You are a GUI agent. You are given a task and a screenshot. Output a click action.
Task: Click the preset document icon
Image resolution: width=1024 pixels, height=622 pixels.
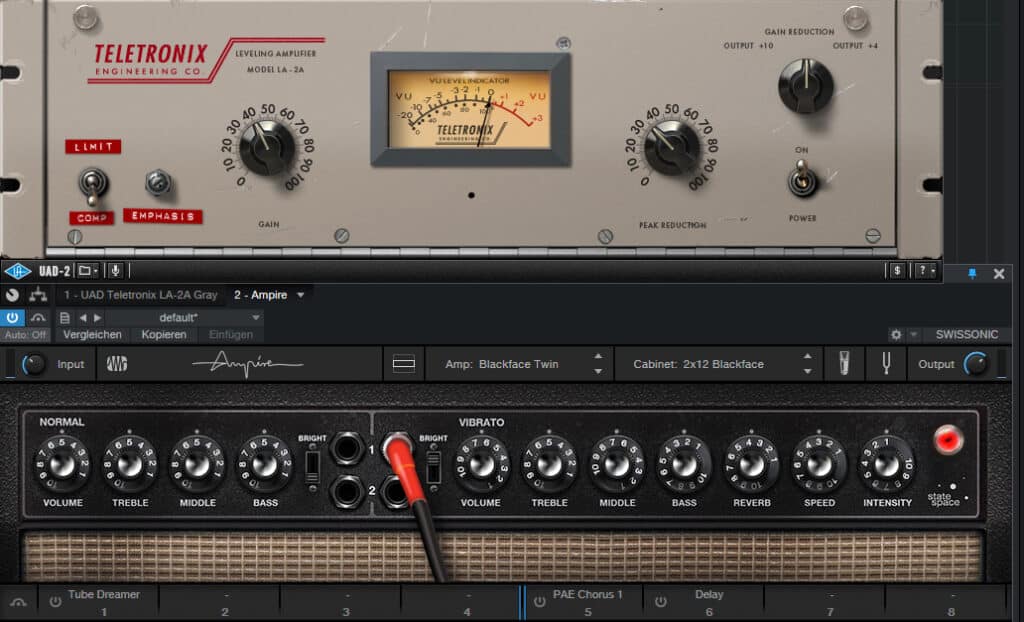(65, 318)
